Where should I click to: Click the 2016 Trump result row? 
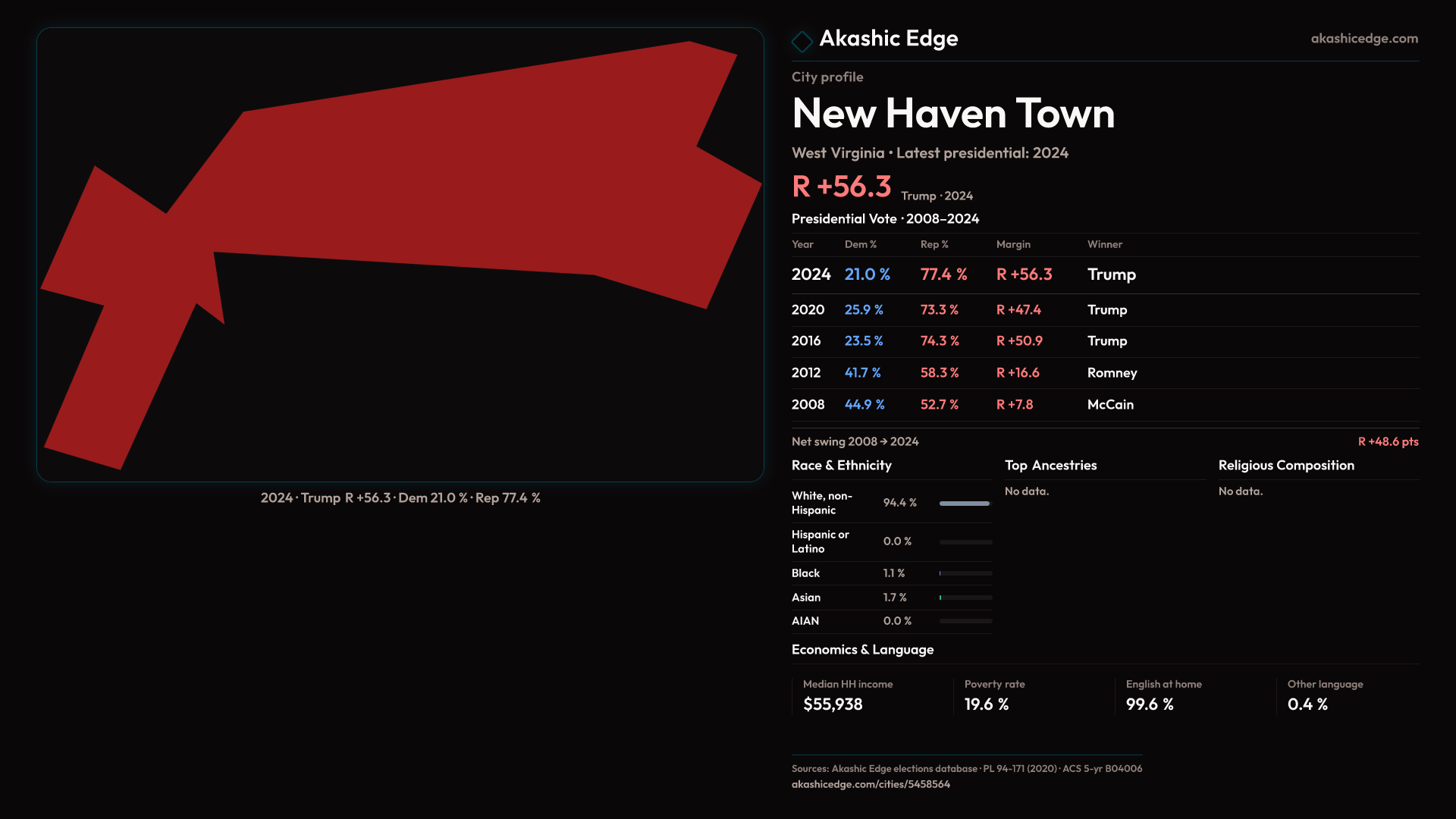[x=1104, y=341]
